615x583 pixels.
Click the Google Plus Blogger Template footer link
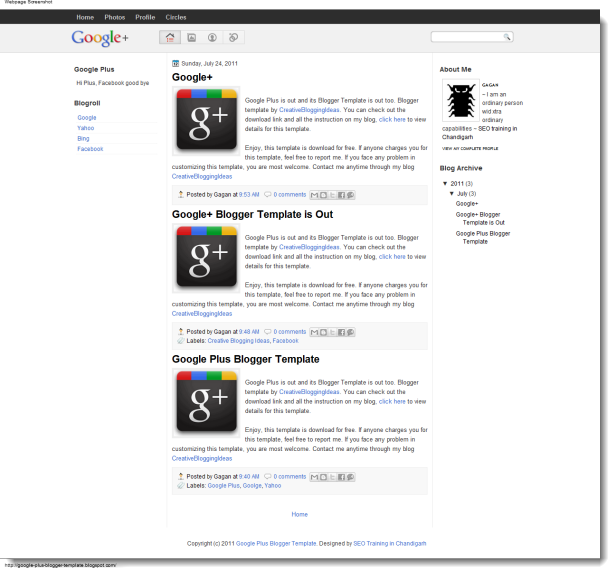pos(276,543)
